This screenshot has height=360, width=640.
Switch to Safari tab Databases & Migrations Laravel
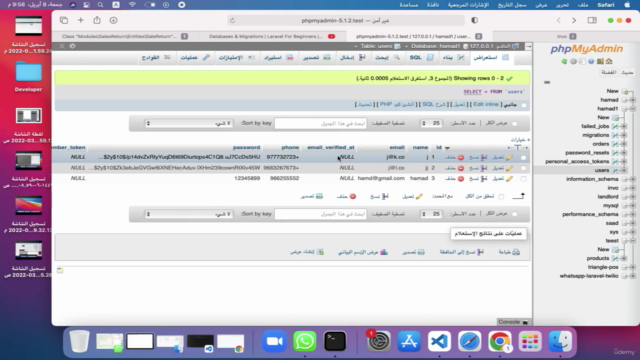(x=271, y=36)
